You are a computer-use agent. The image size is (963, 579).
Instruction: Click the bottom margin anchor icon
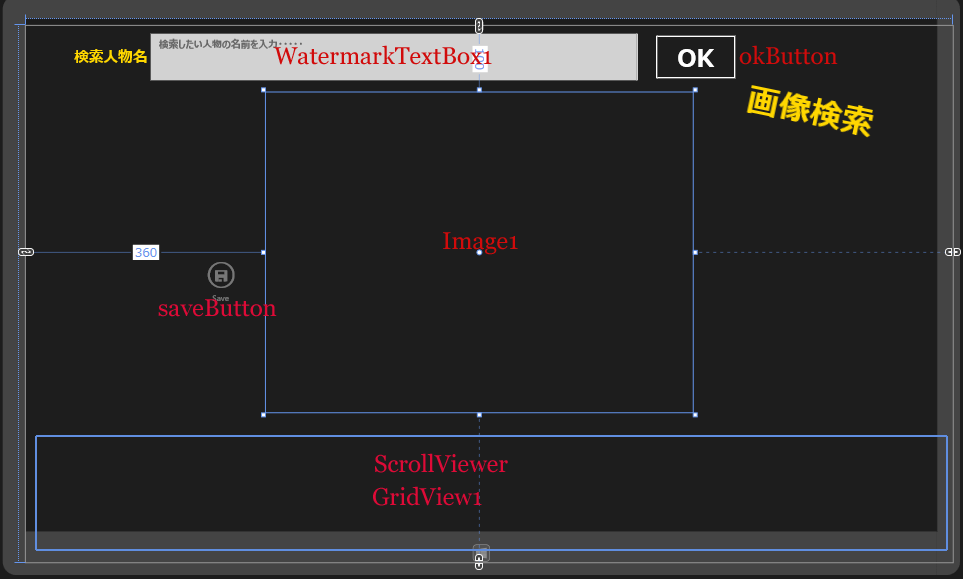pos(479,565)
